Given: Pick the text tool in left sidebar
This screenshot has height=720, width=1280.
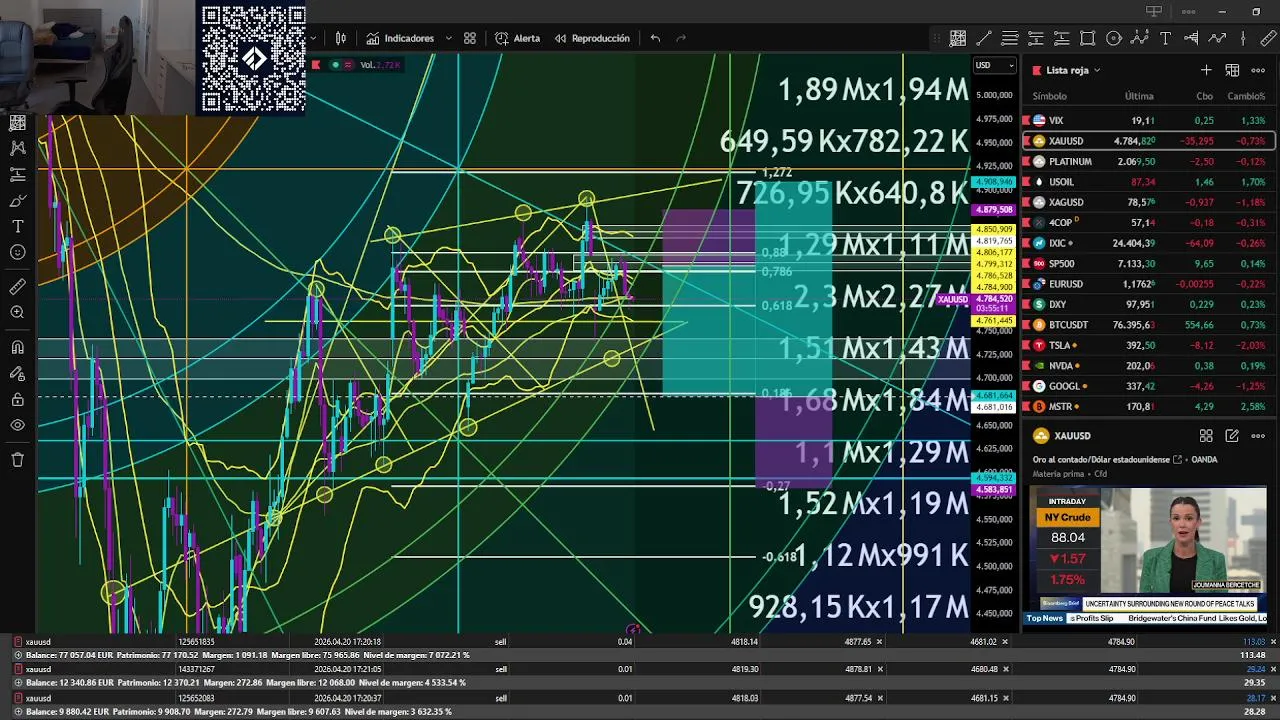Looking at the screenshot, I should 17,226.
